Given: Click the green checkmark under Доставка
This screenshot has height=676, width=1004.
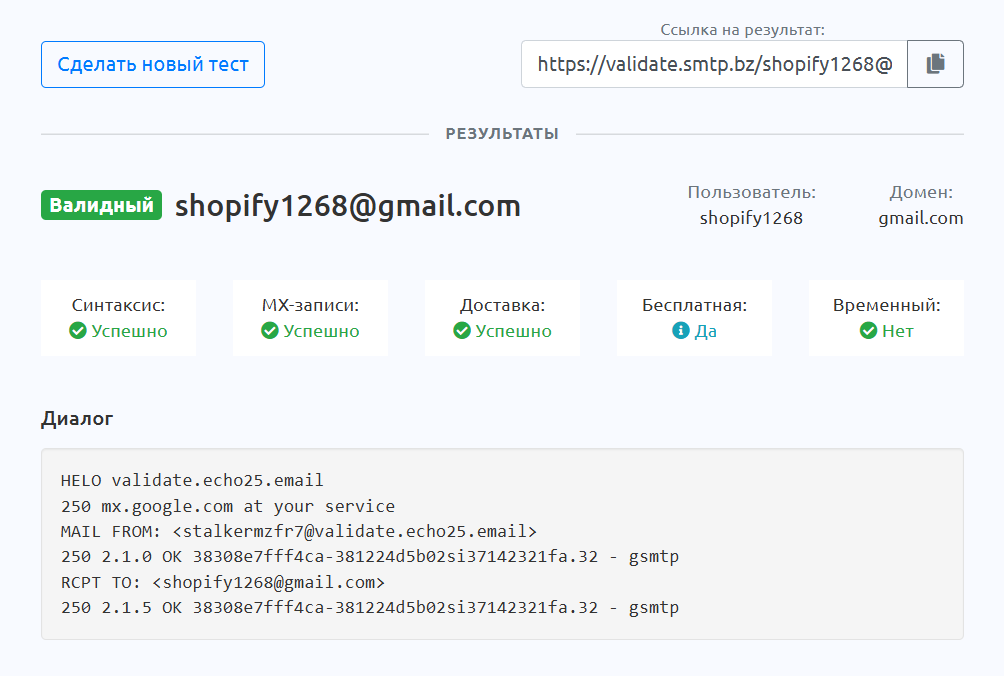Looking at the screenshot, I should tap(462, 331).
